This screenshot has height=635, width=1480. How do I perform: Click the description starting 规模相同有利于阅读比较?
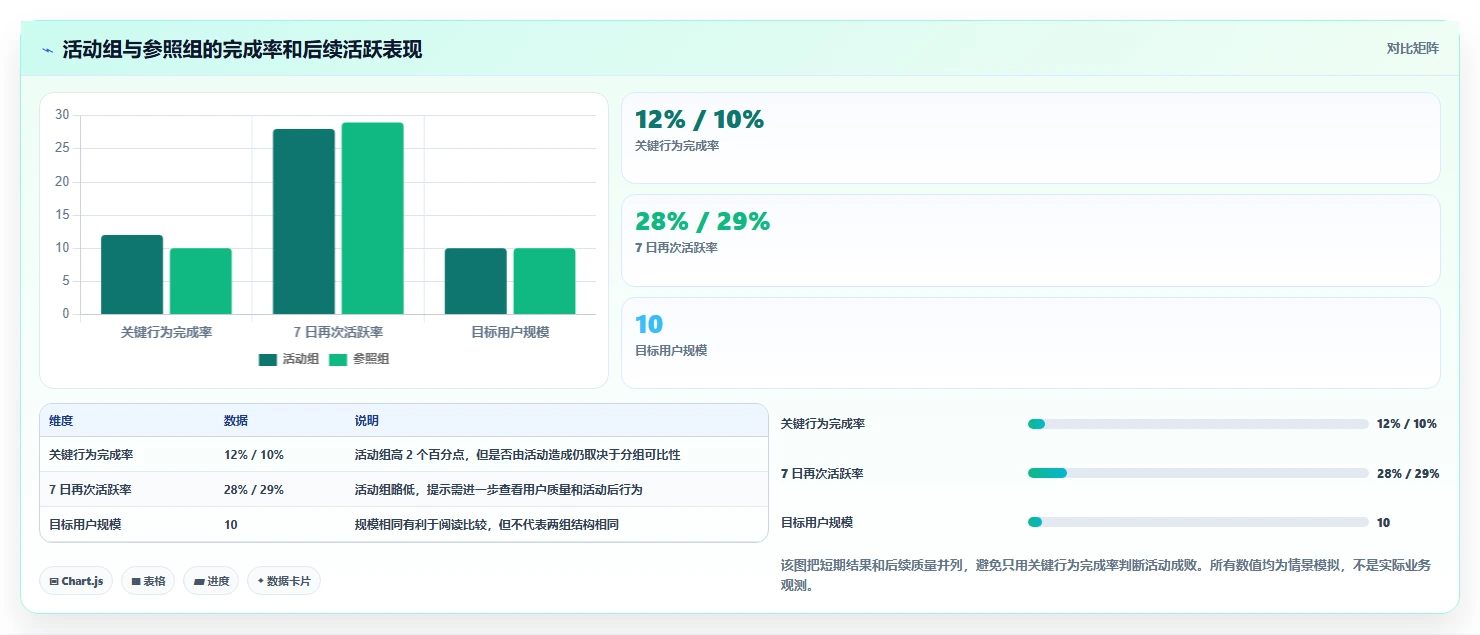(487, 524)
